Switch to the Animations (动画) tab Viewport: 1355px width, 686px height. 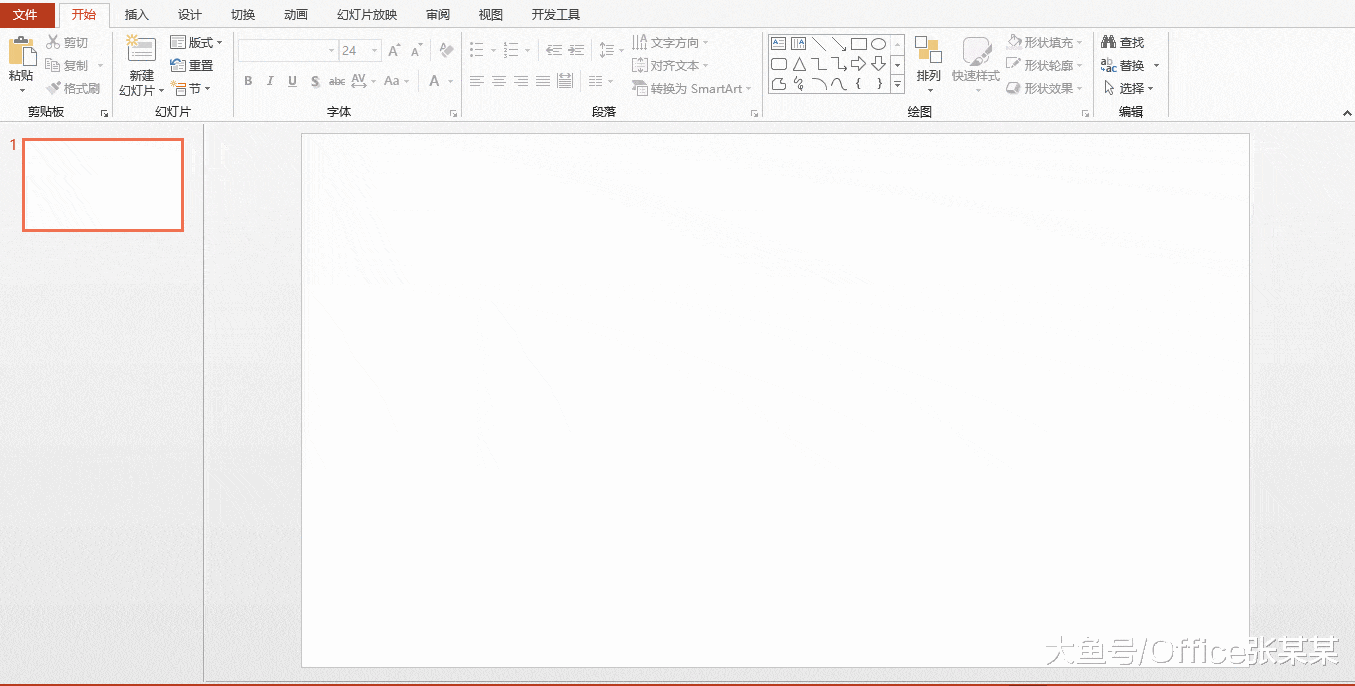296,14
